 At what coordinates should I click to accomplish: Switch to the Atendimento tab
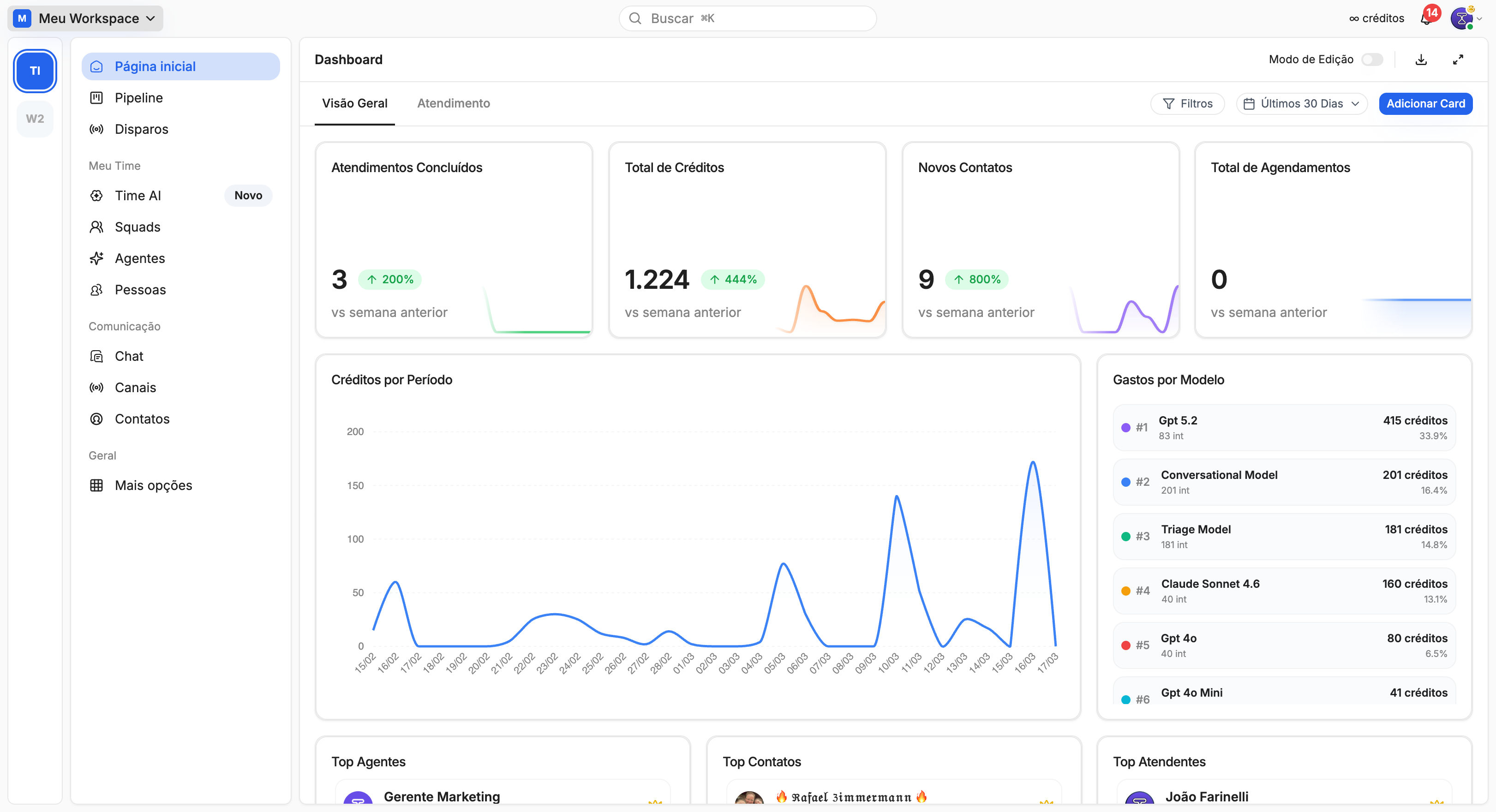pyautogui.click(x=454, y=103)
